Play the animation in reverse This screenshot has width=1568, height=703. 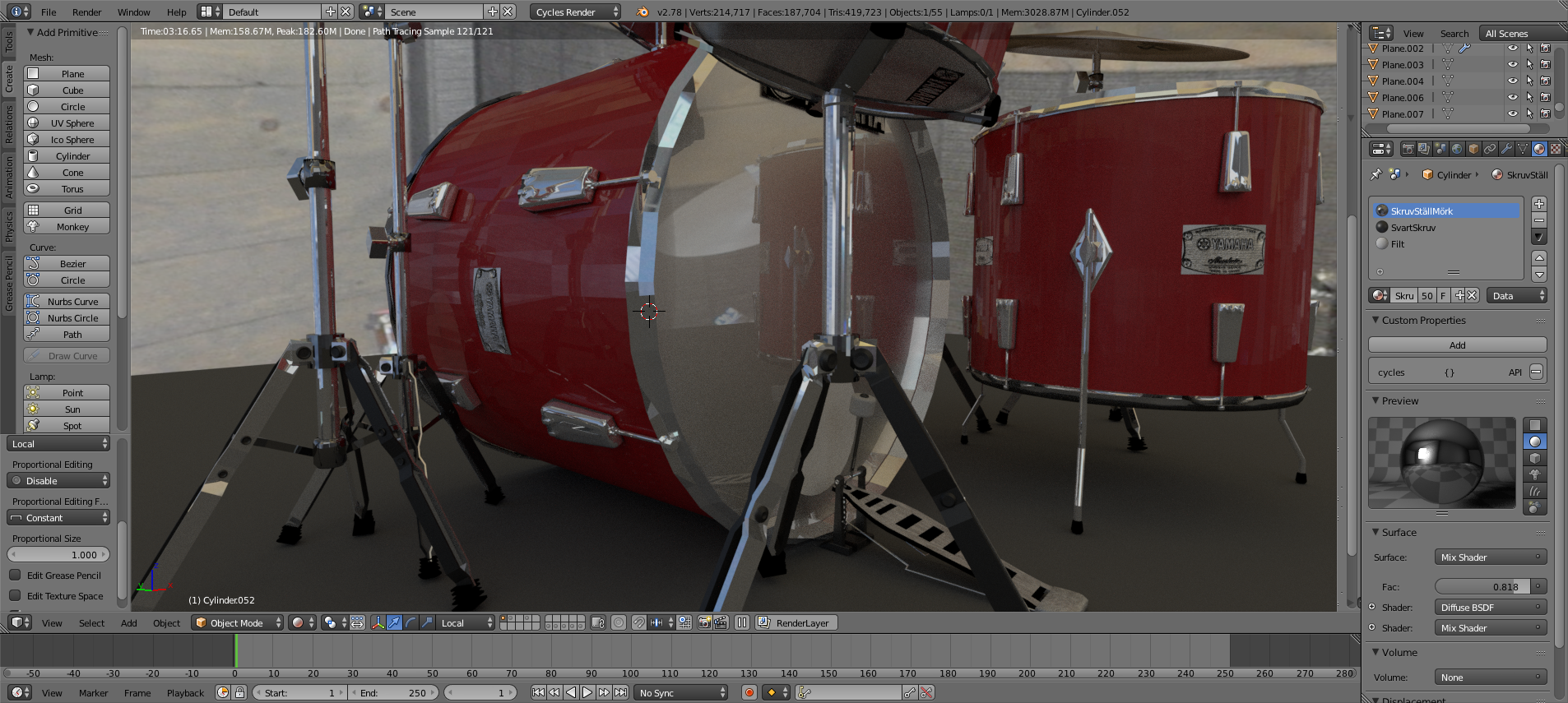pos(571,692)
